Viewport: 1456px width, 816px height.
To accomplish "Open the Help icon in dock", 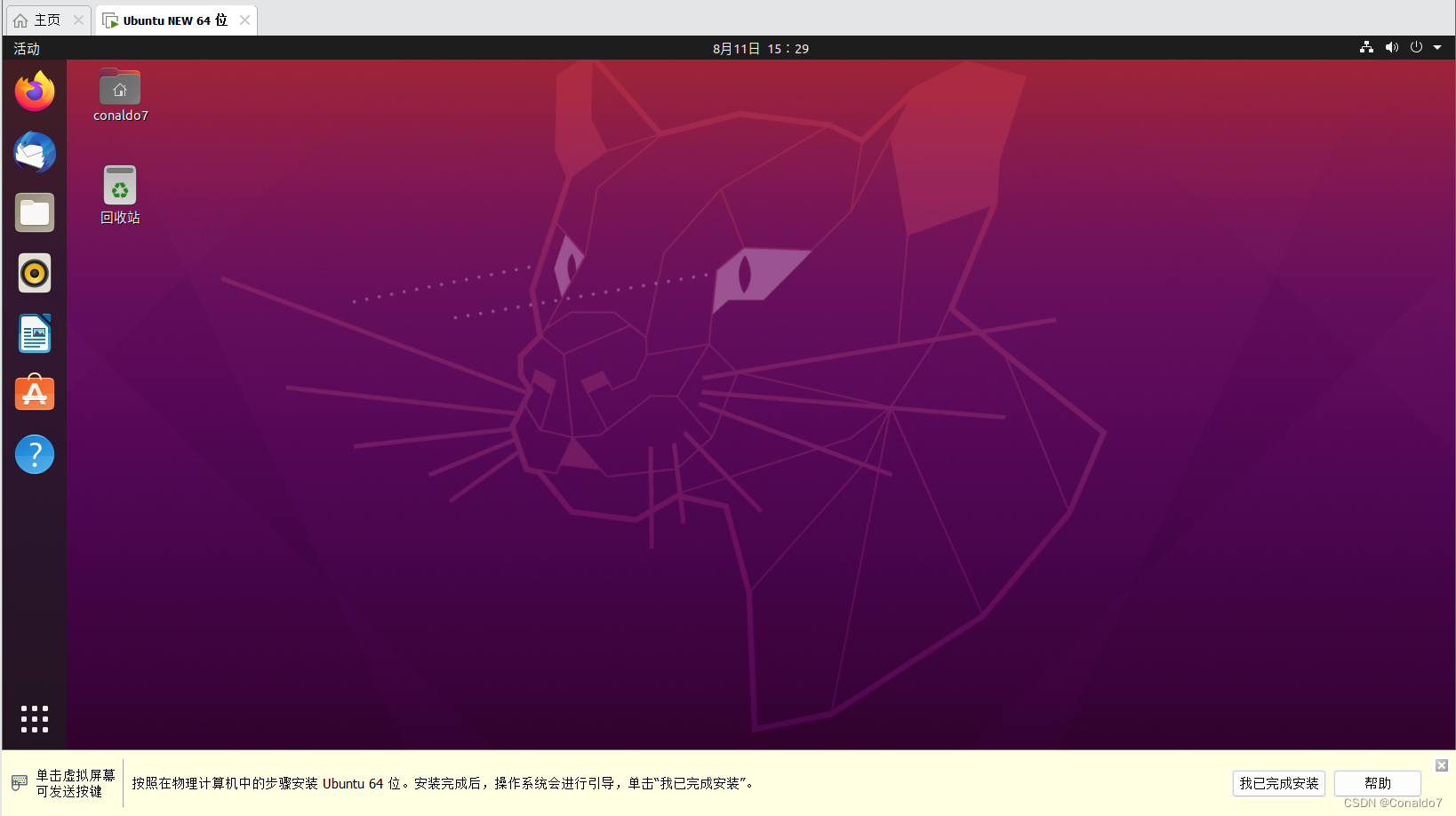I will click(35, 454).
